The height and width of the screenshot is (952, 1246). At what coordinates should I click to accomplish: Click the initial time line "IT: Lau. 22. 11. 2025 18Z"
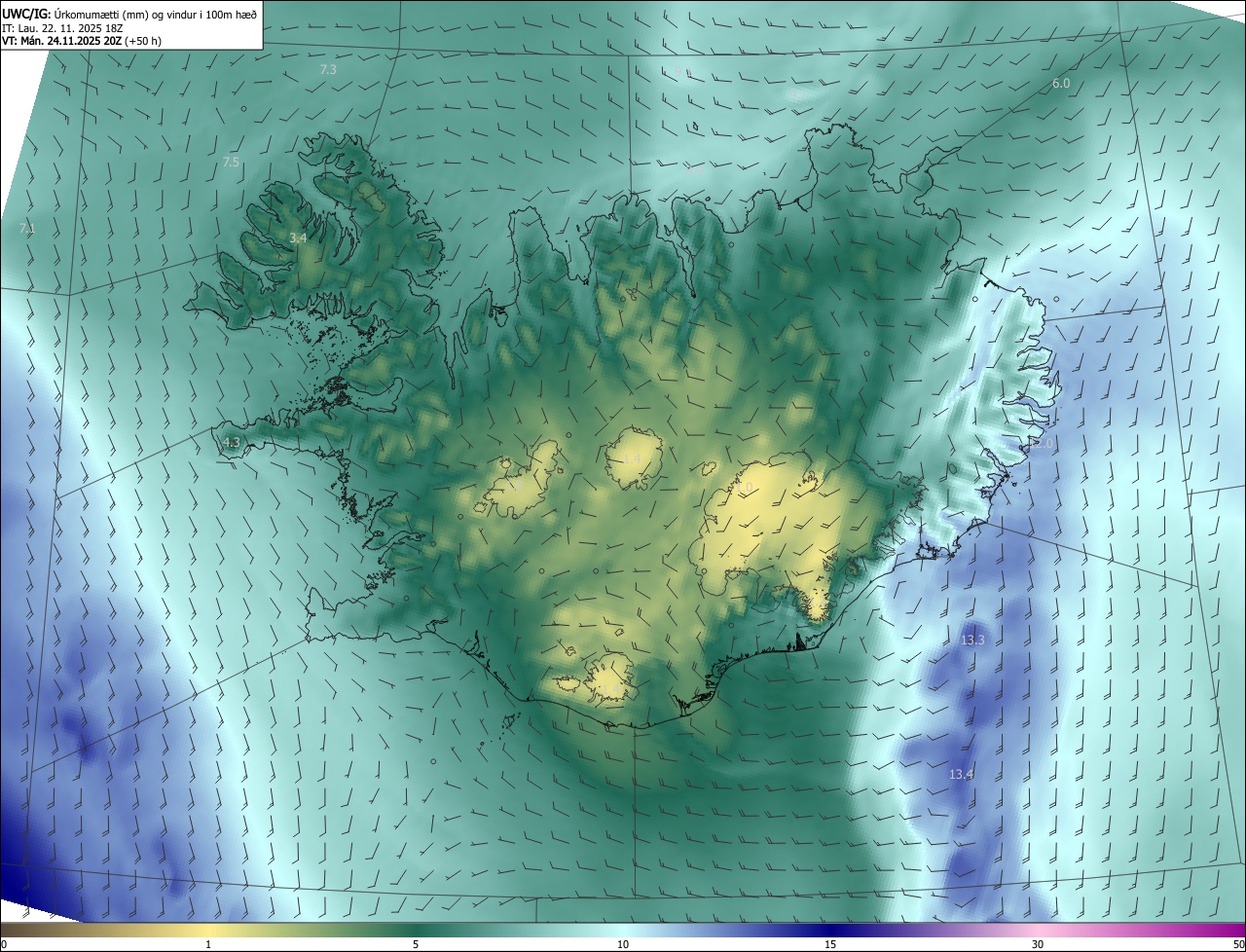62,28
